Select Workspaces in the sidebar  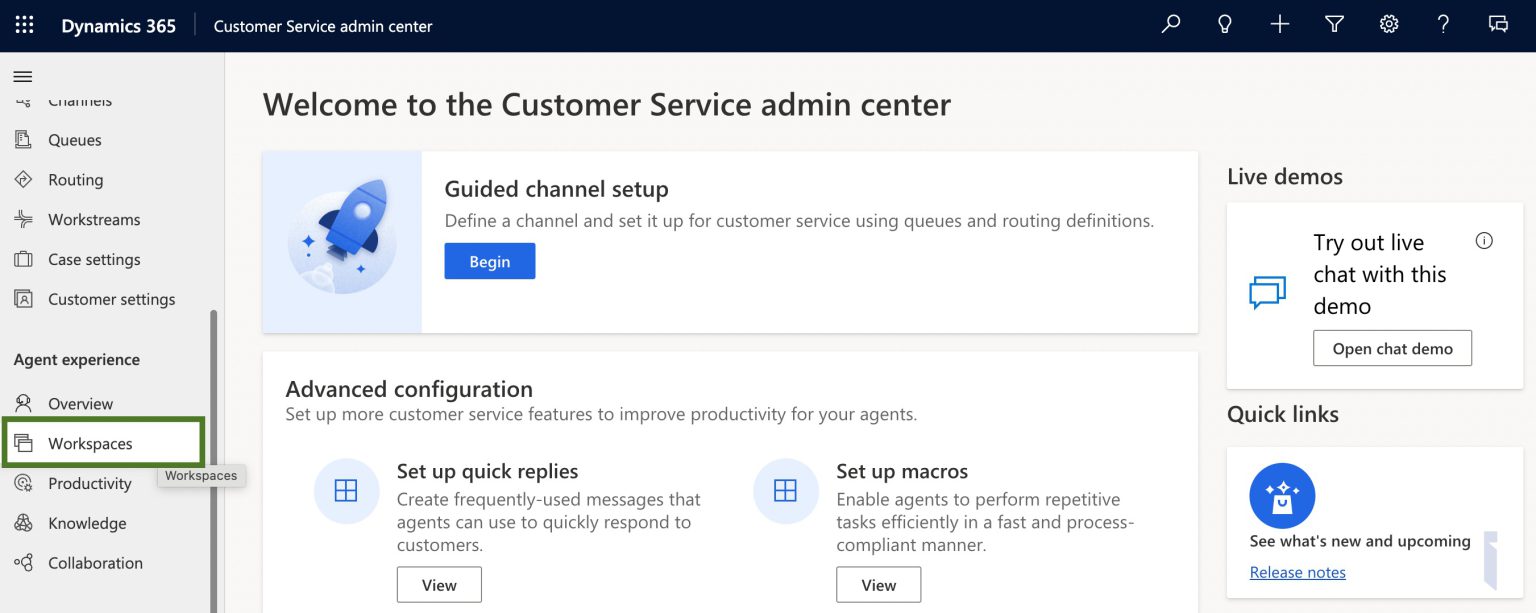point(90,444)
